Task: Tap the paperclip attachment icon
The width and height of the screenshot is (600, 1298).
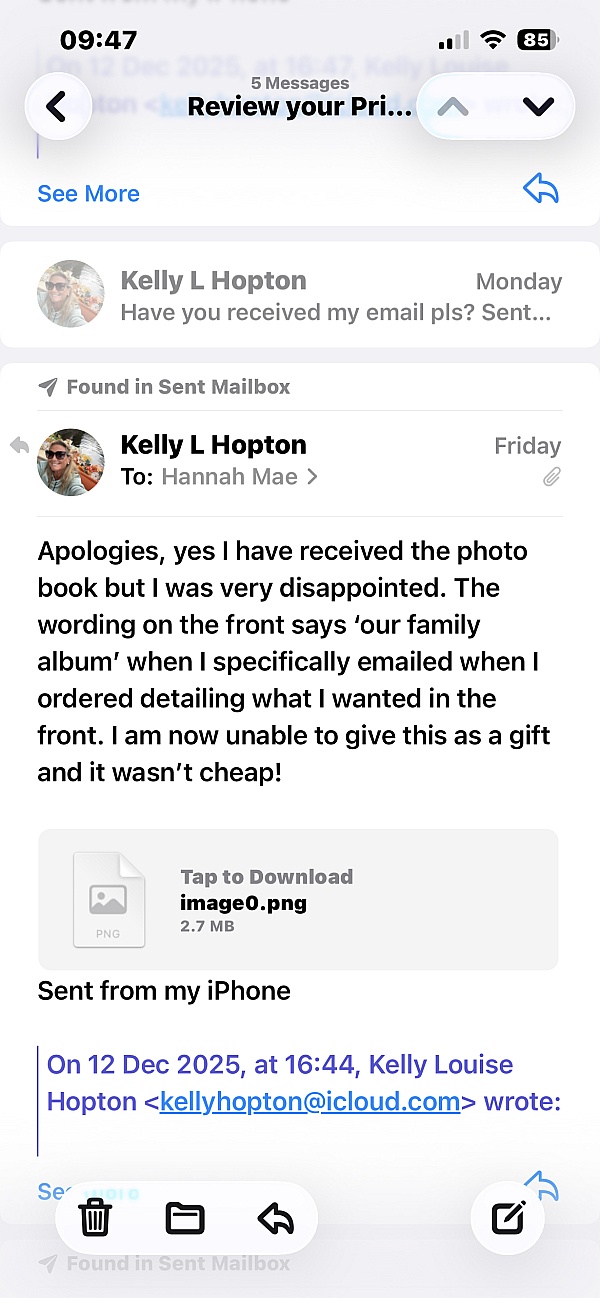Action: (551, 478)
